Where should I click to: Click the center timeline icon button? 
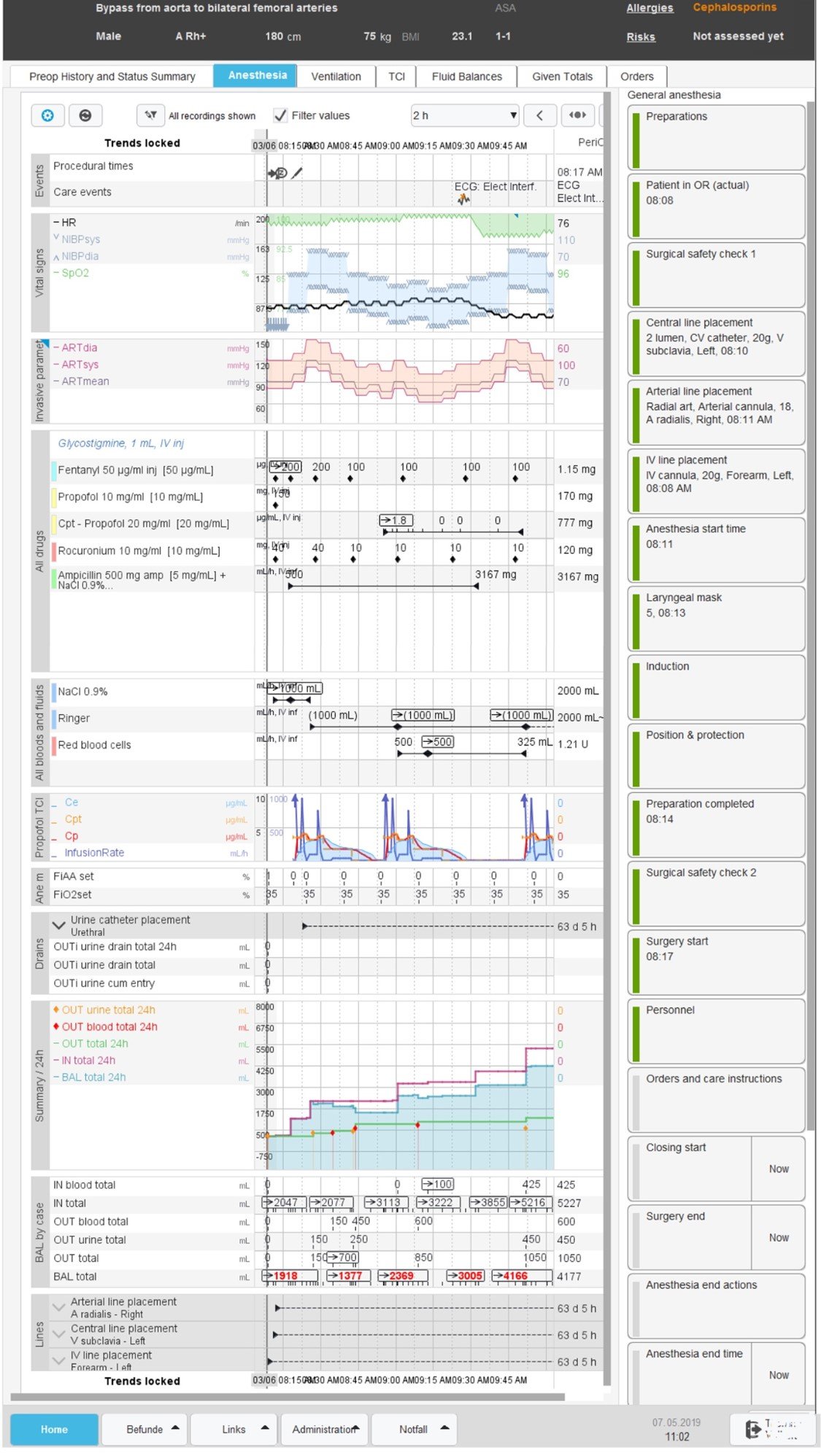point(577,115)
